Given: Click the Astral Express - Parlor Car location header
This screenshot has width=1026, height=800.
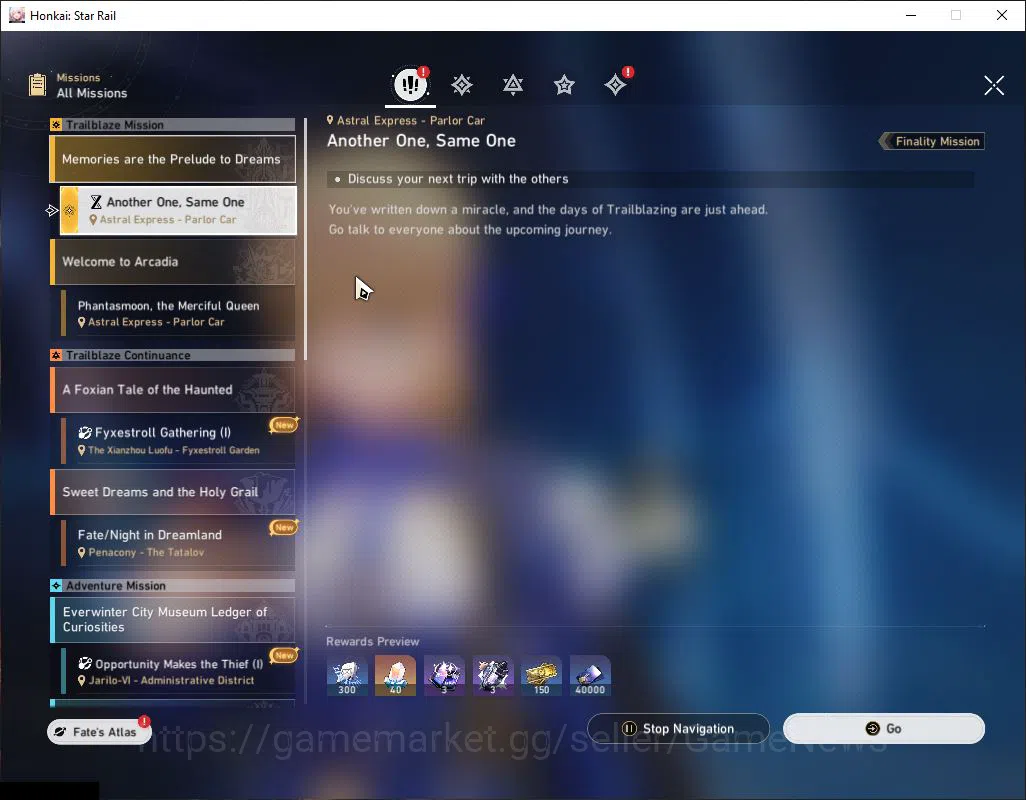Looking at the screenshot, I should (x=406, y=120).
